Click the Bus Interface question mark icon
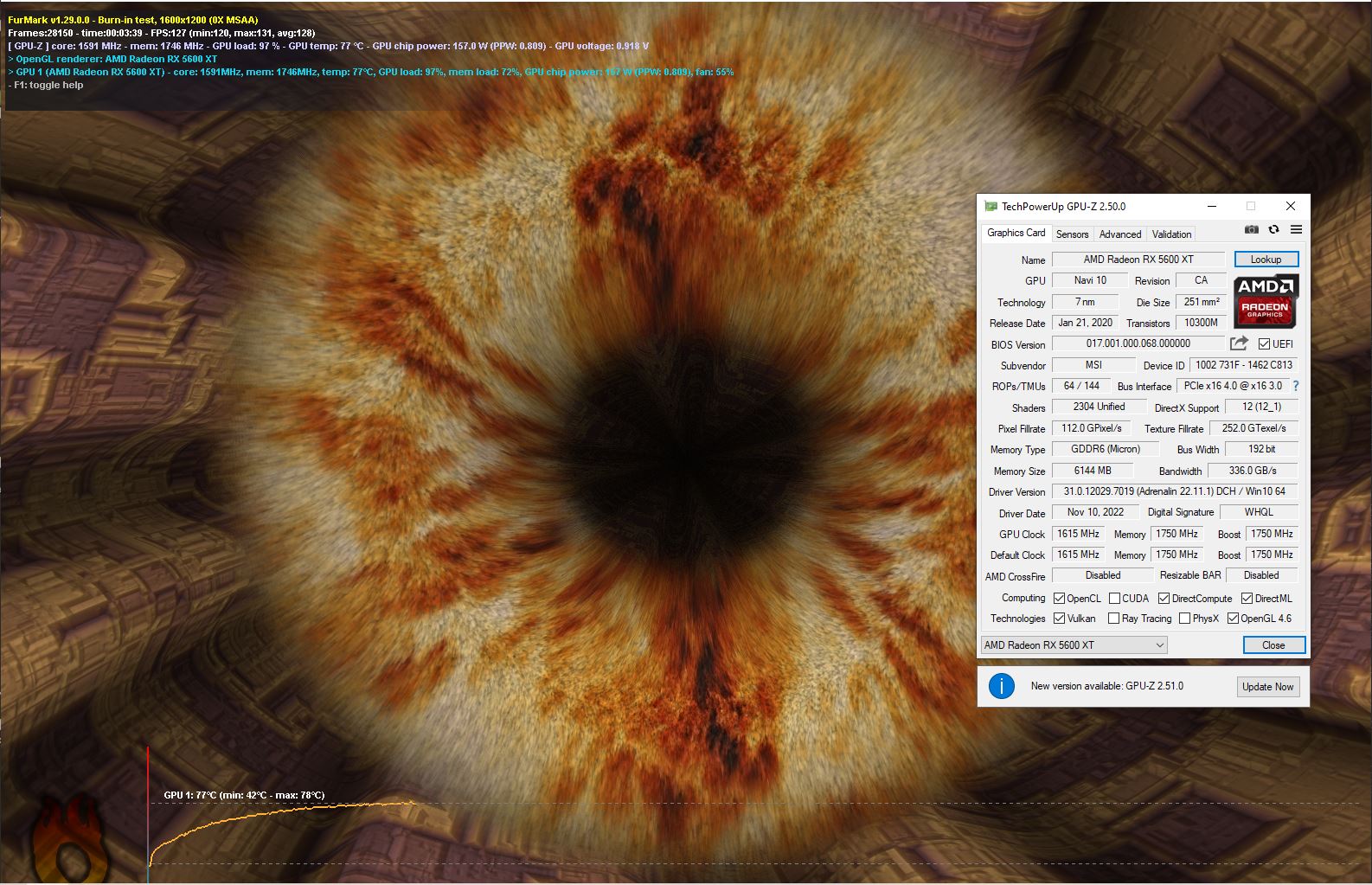The image size is (1372, 885). tap(1295, 386)
